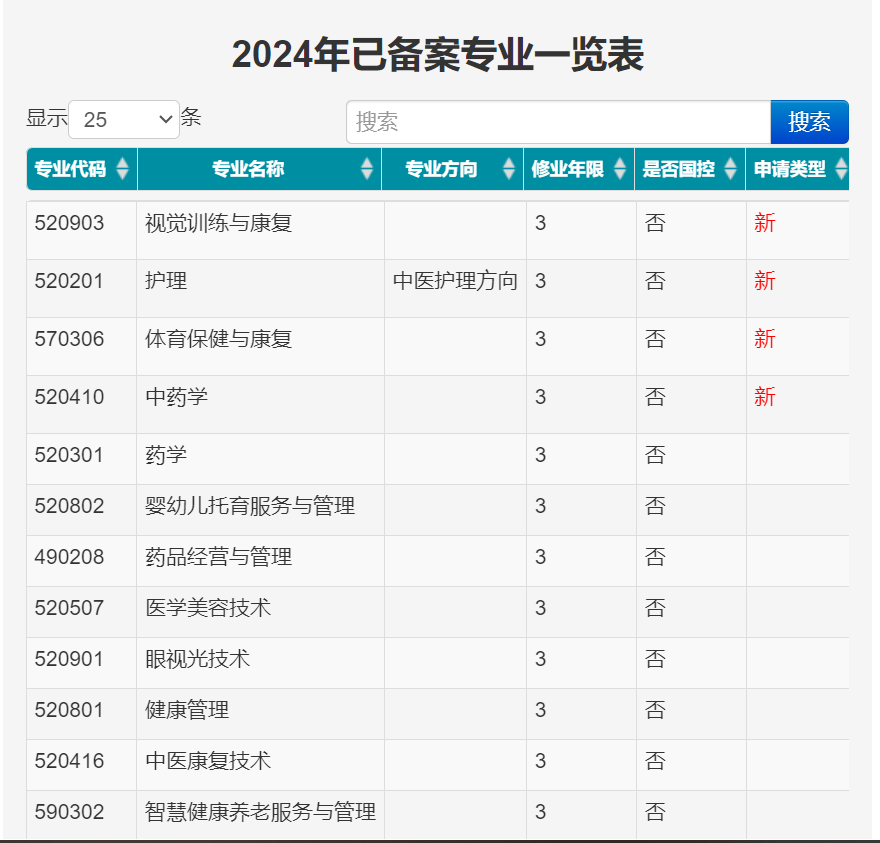Select the 眼视光技术 row
This screenshot has height=843, width=880.
[198, 659]
